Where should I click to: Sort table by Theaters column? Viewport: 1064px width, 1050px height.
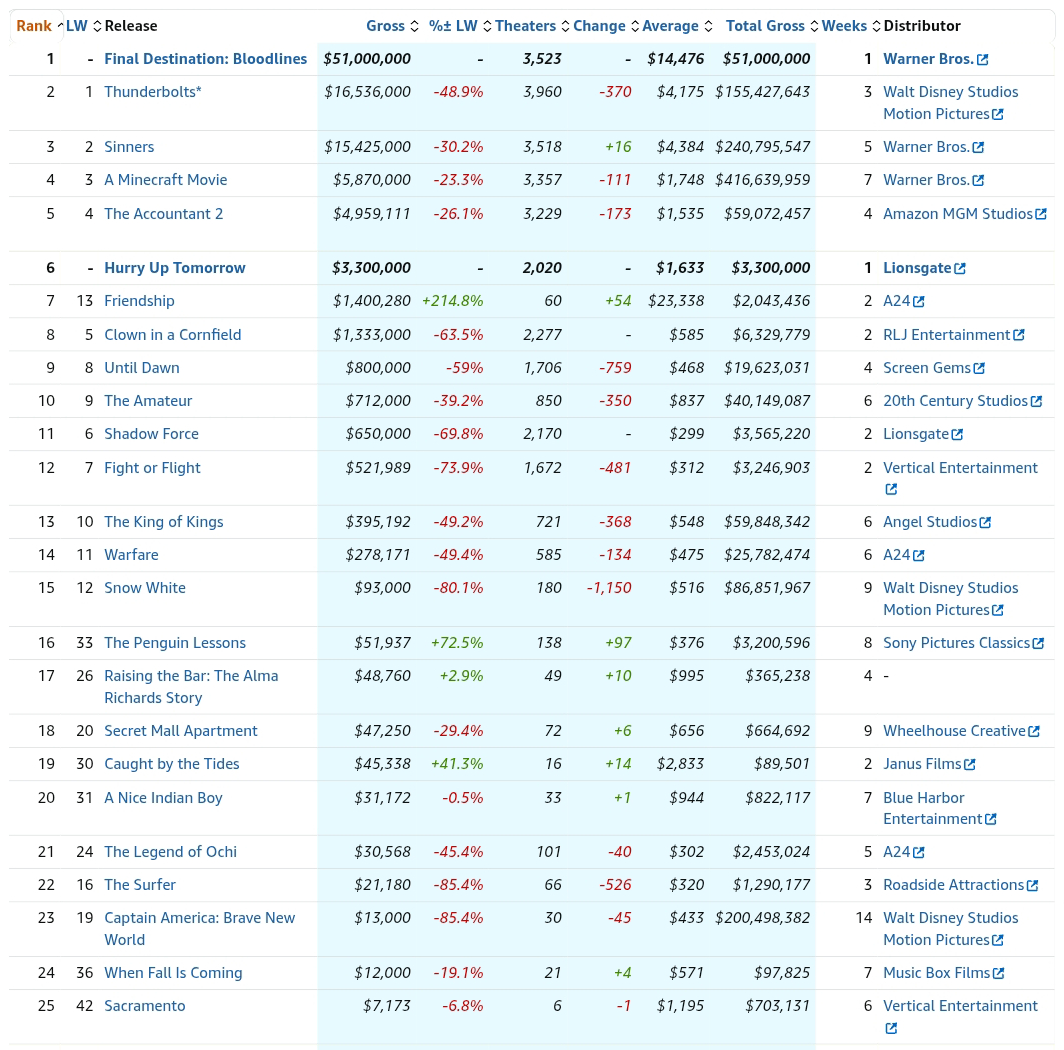(532, 26)
